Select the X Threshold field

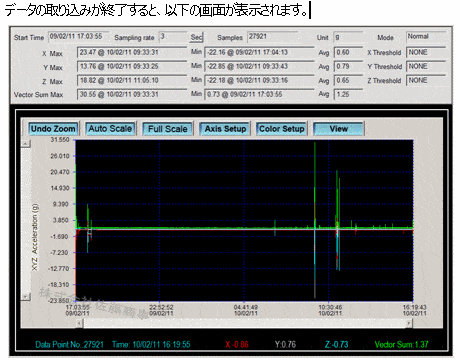coord(426,52)
